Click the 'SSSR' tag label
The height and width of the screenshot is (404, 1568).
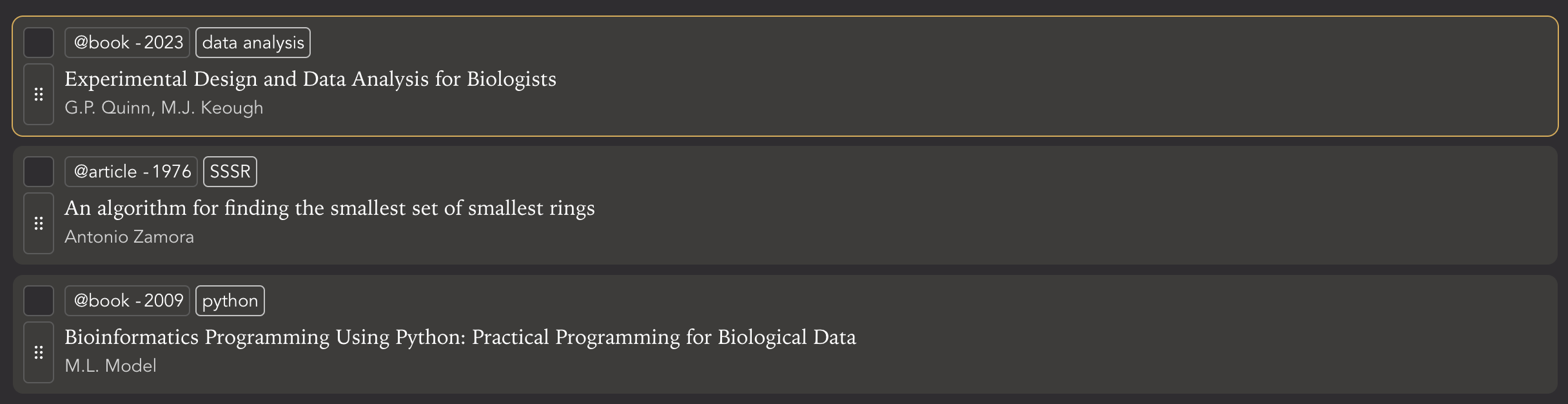click(230, 171)
